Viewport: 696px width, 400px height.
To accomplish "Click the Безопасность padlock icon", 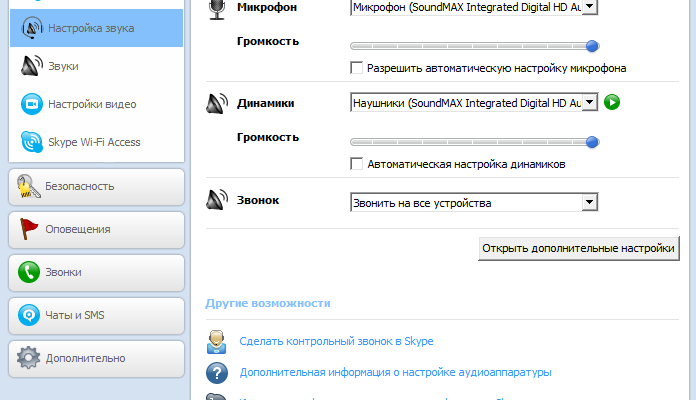I will (x=28, y=186).
